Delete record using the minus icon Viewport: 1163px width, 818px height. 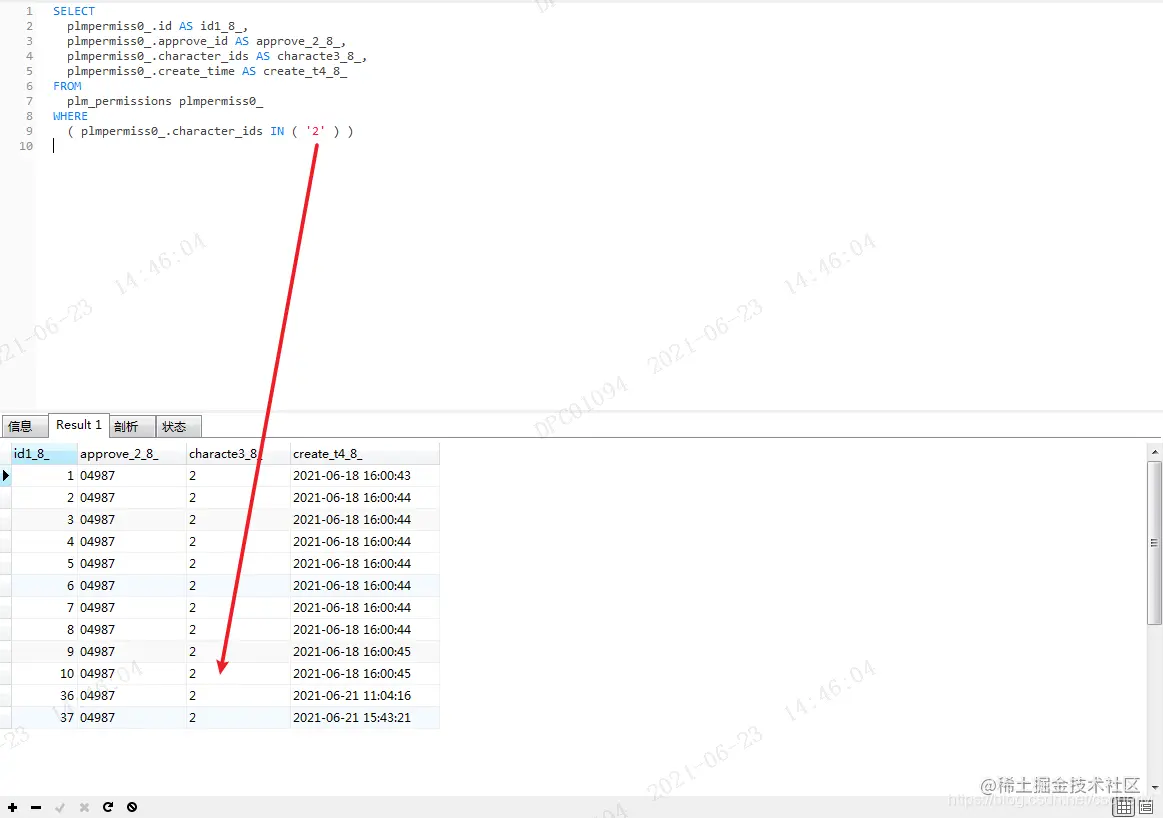(x=36, y=807)
